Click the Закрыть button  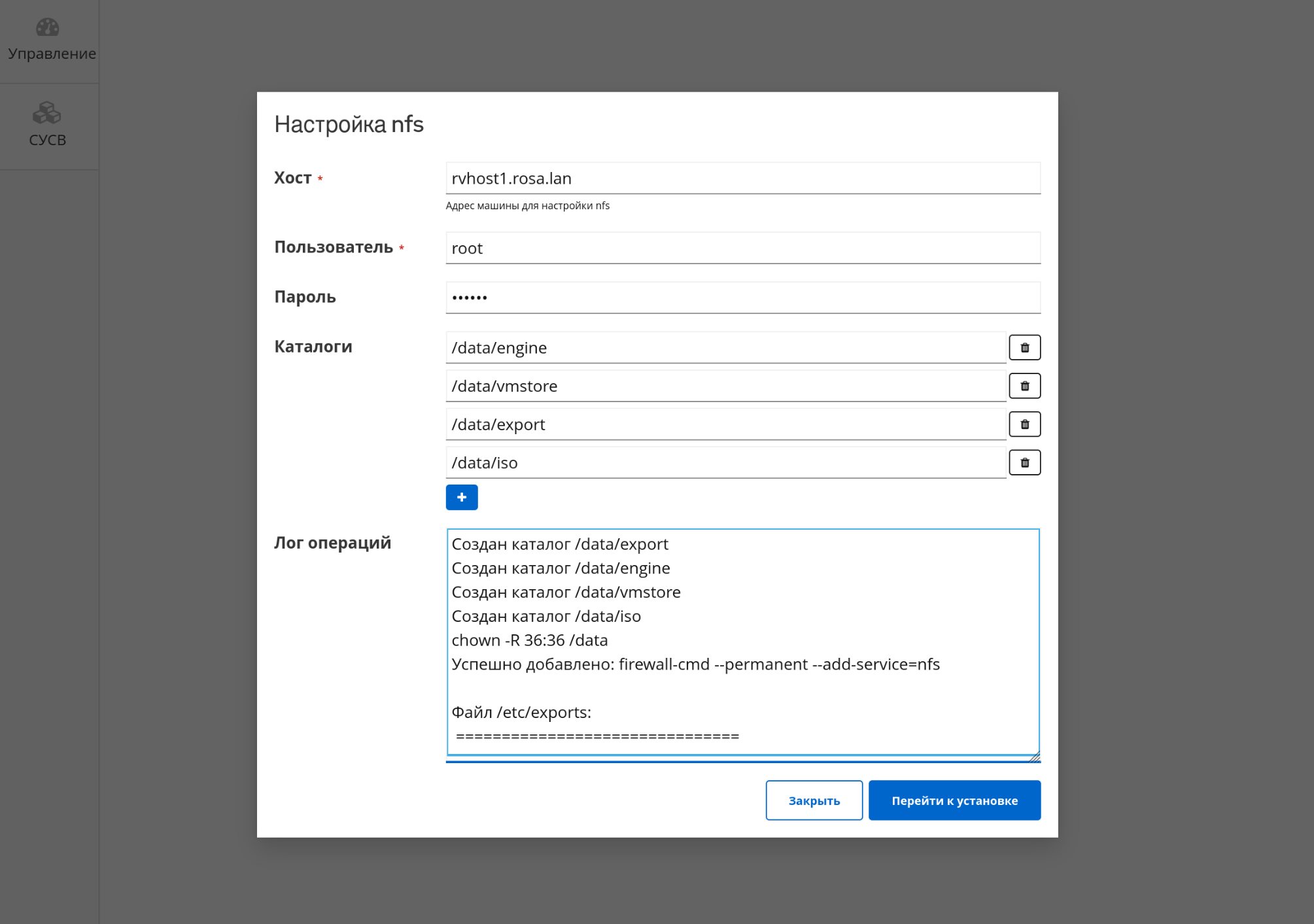(x=814, y=800)
